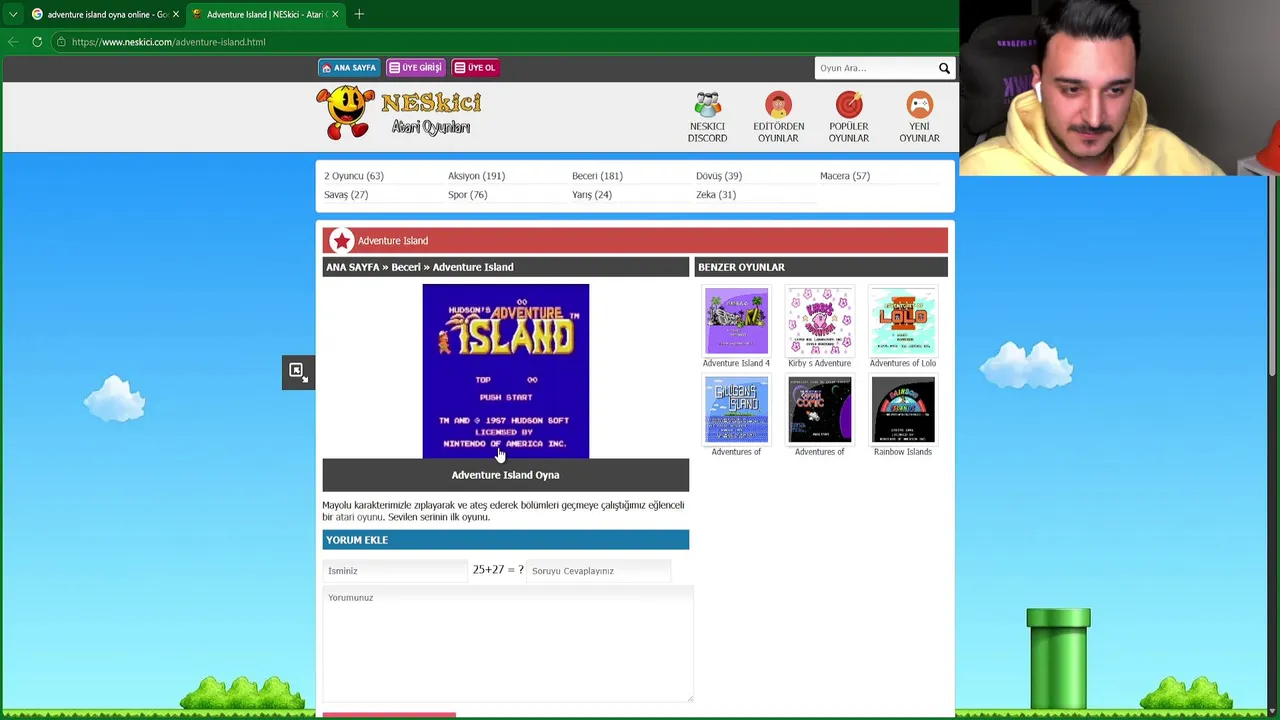Click the star icon in the Adventure Island header
This screenshot has width=1280, height=720.
(x=342, y=240)
